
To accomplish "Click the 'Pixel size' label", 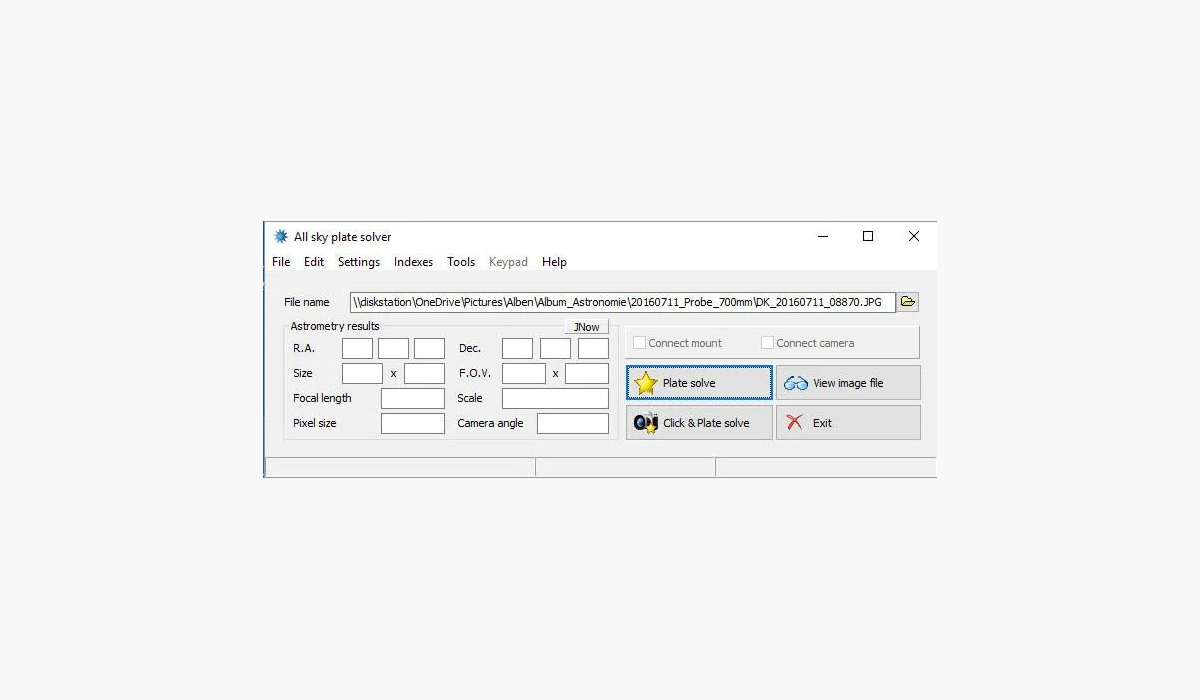I will [315, 423].
